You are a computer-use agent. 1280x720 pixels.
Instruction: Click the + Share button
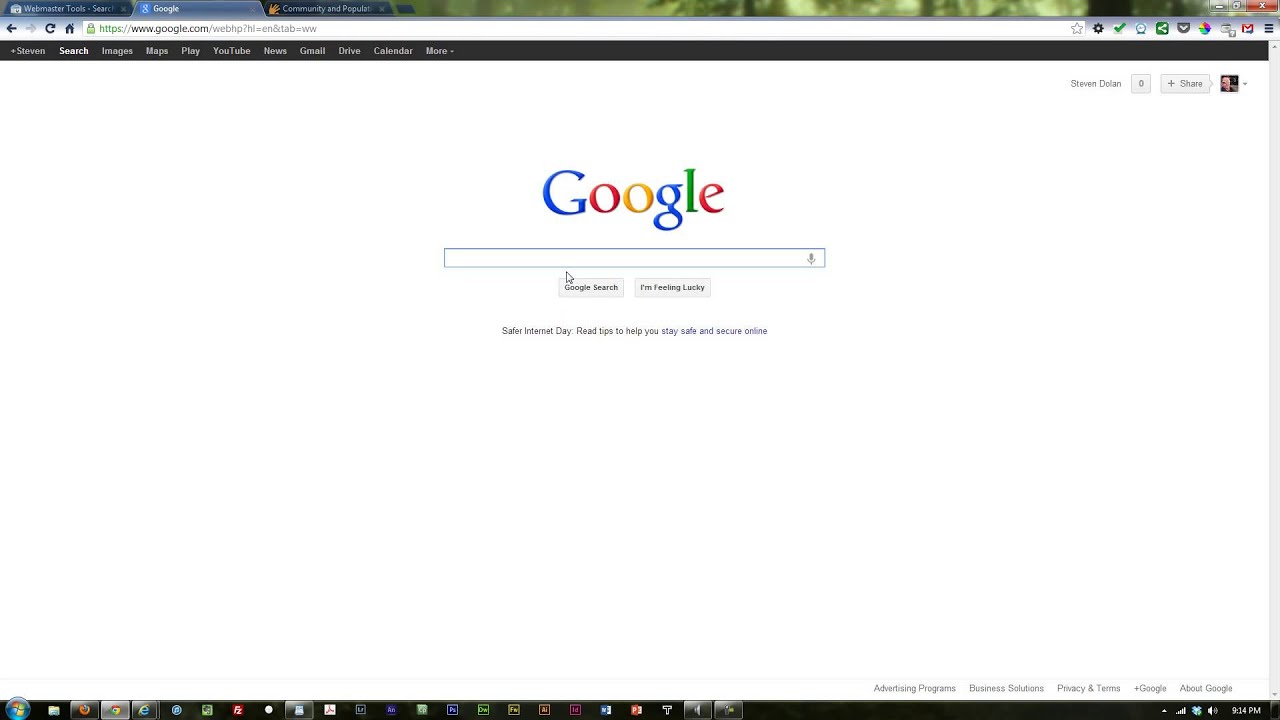point(1185,84)
